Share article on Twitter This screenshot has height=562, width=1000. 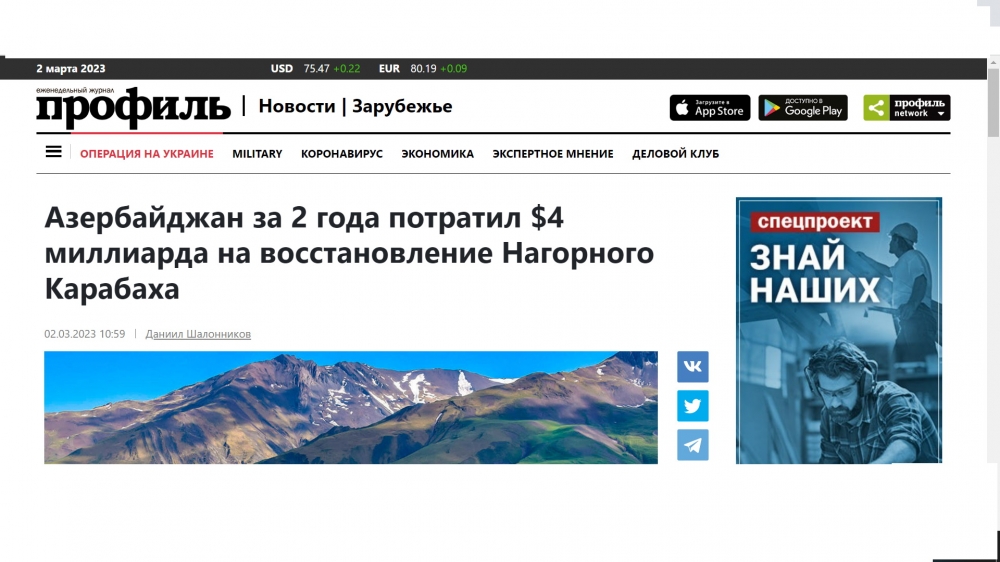click(x=692, y=405)
